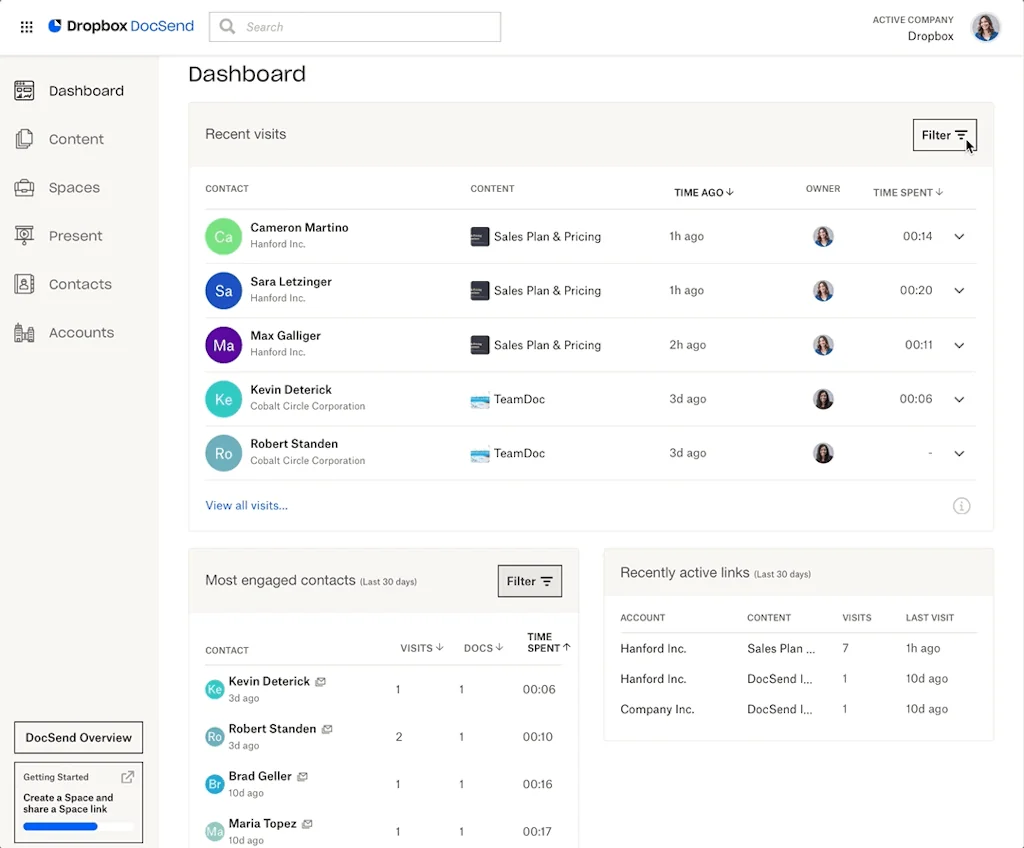Click the Present icon in the sidebar

click(x=23, y=236)
